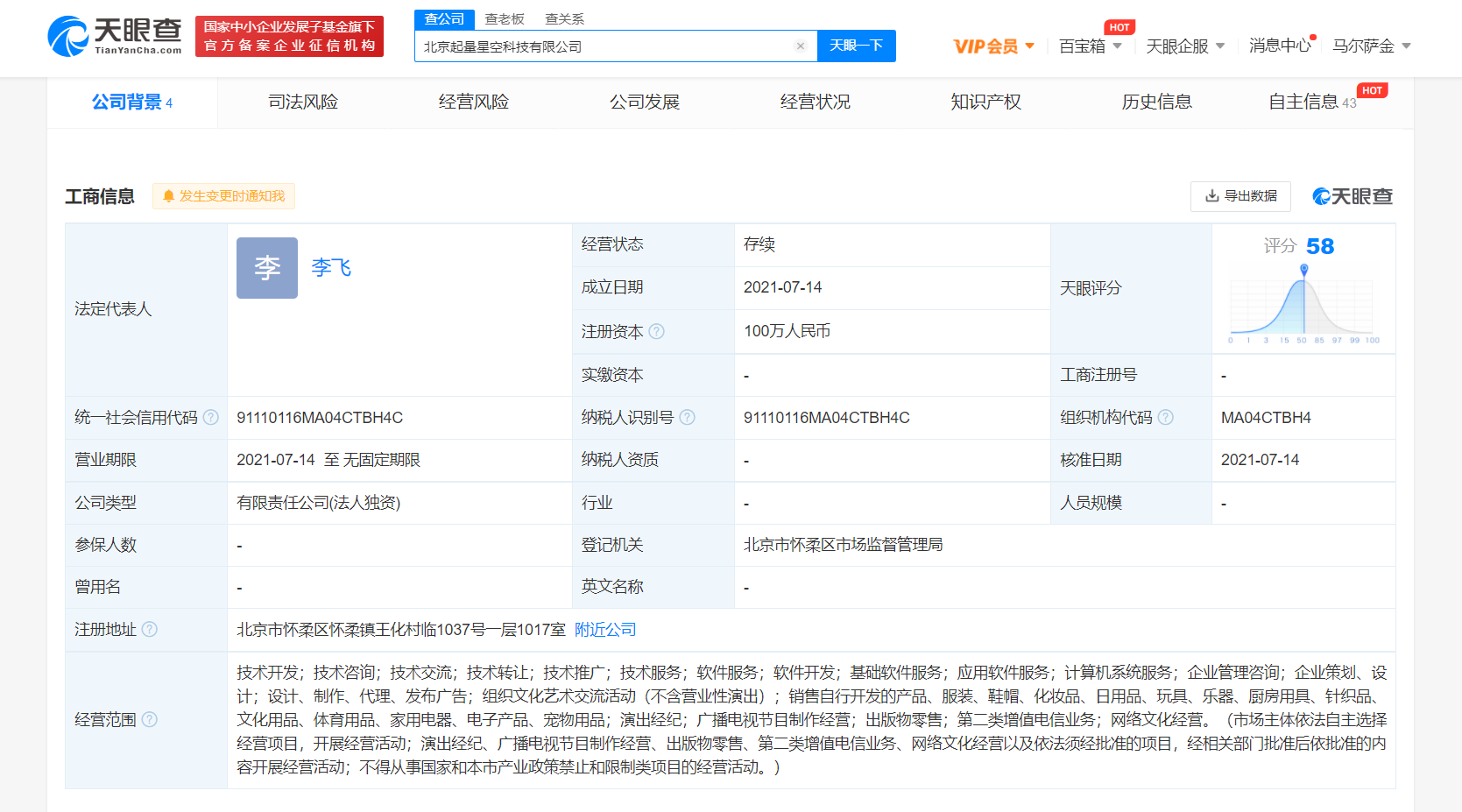1462x812 pixels.
Task: Clear the search box with the X icon
Action: pos(800,46)
